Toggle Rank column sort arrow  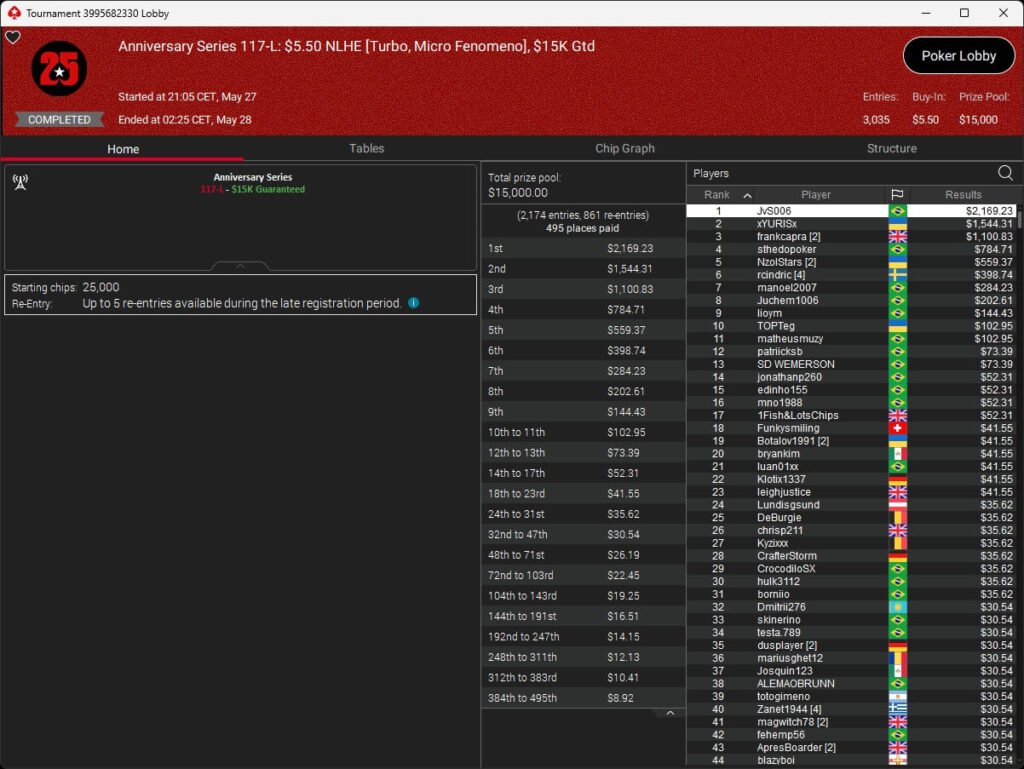pos(748,195)
